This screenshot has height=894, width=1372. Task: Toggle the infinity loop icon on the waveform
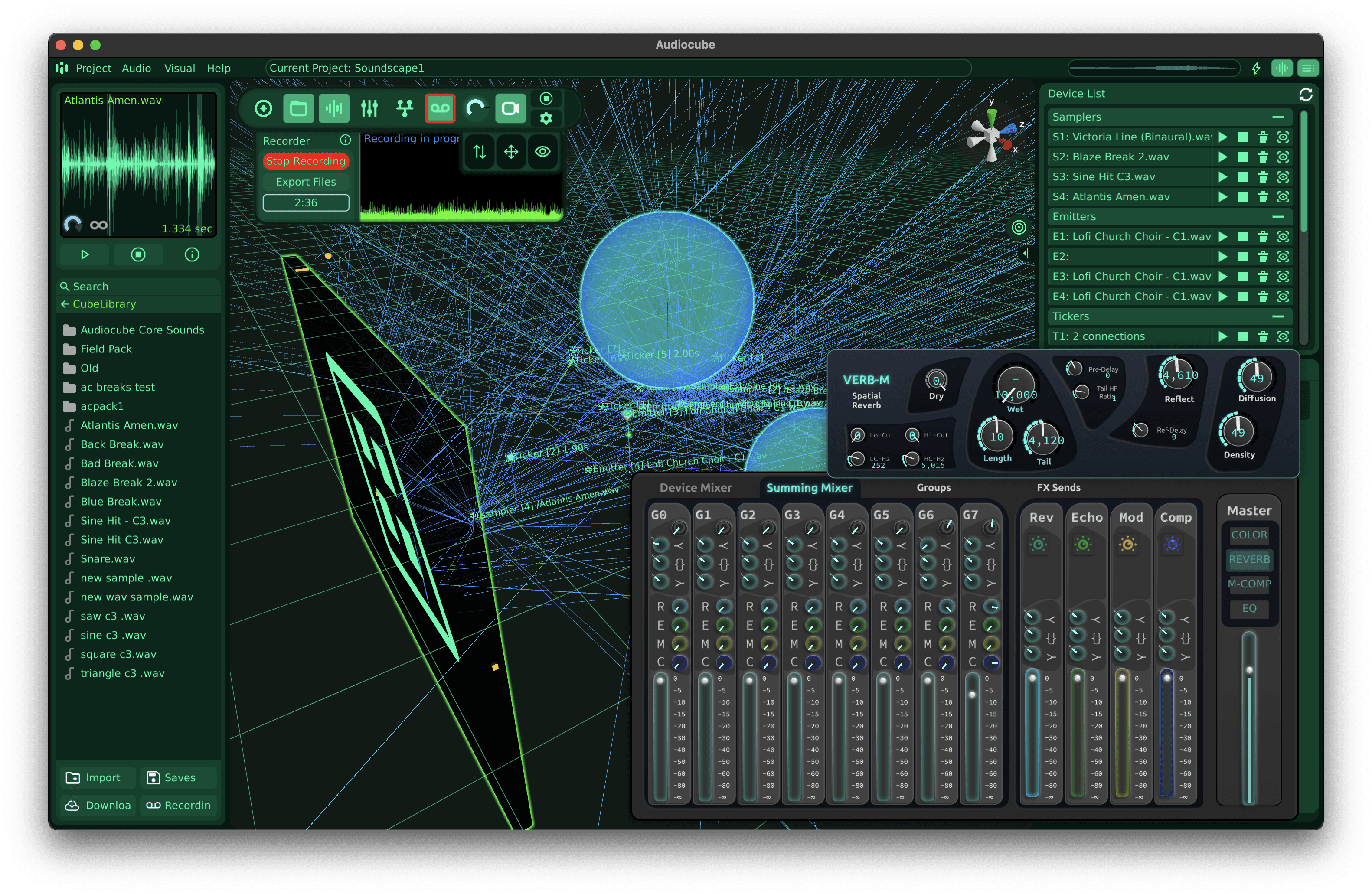98,225
